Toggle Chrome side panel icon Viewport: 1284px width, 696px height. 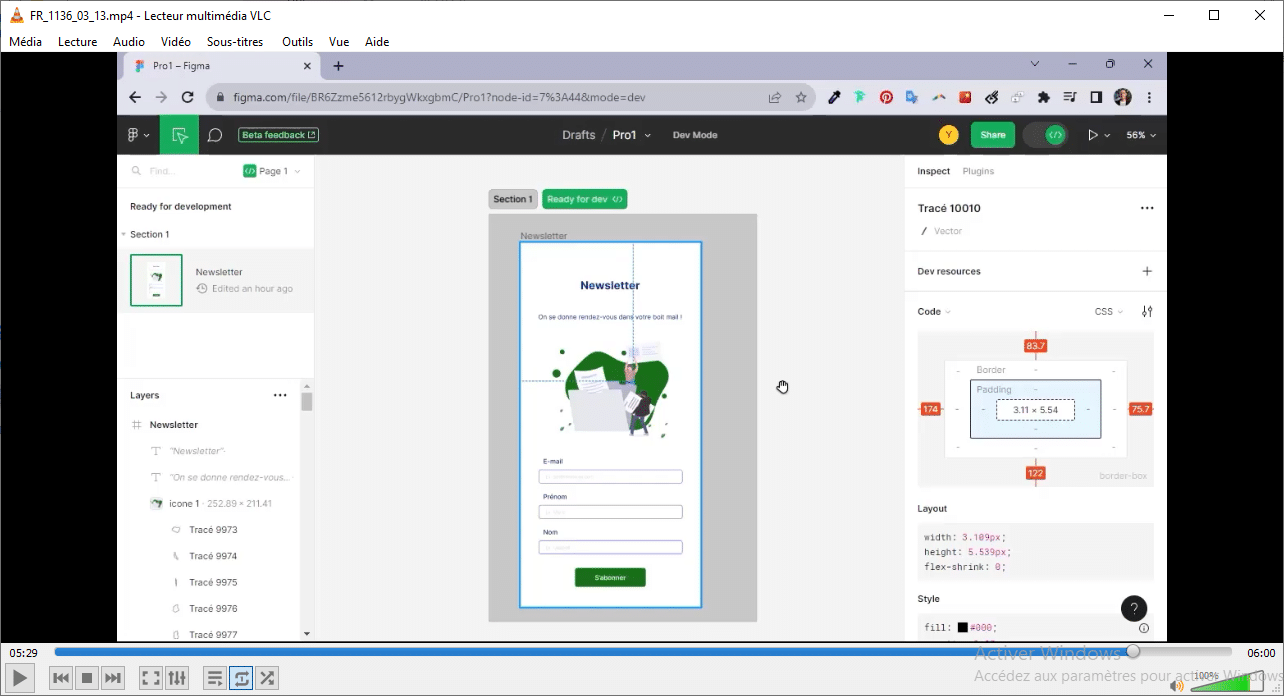tap(1096, 97)
